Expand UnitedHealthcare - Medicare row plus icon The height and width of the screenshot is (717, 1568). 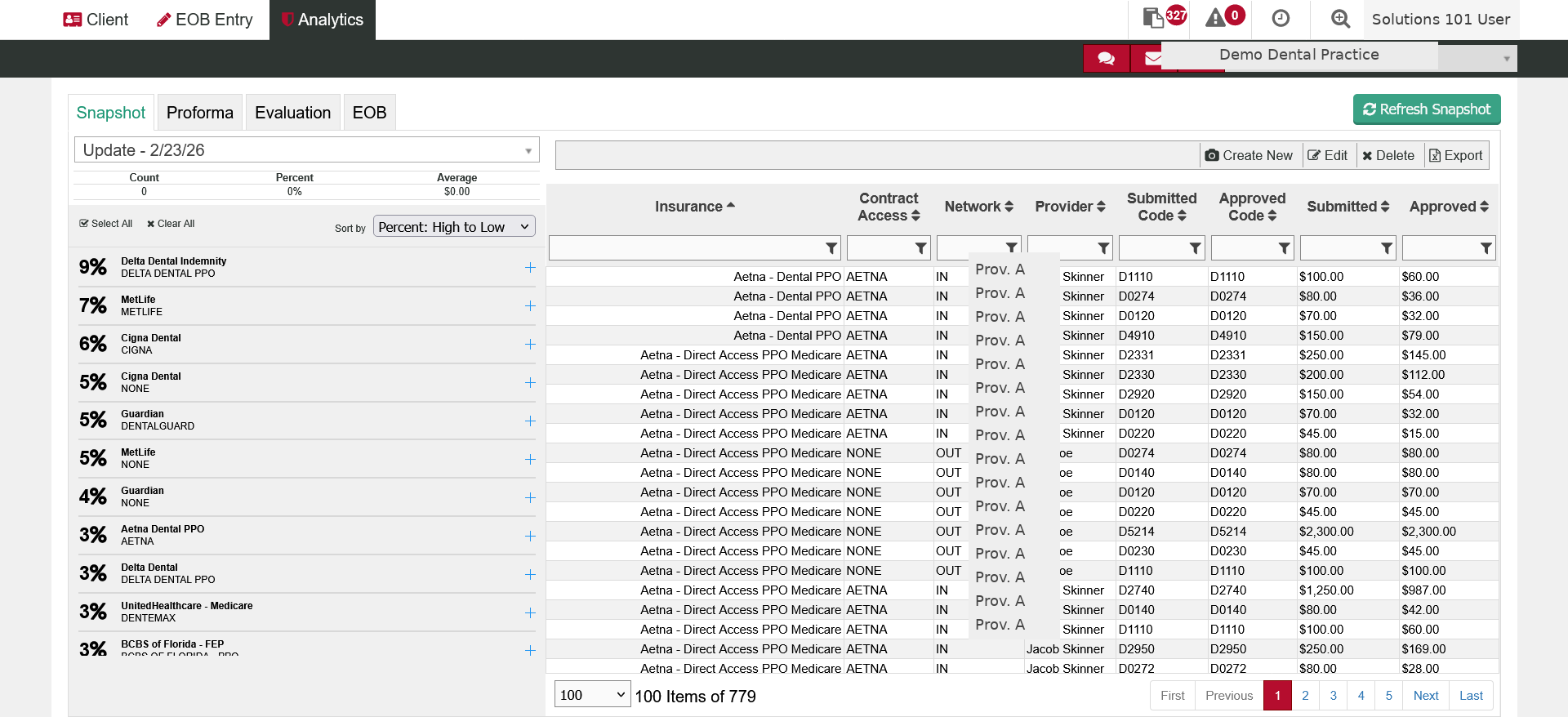(530, 612)
